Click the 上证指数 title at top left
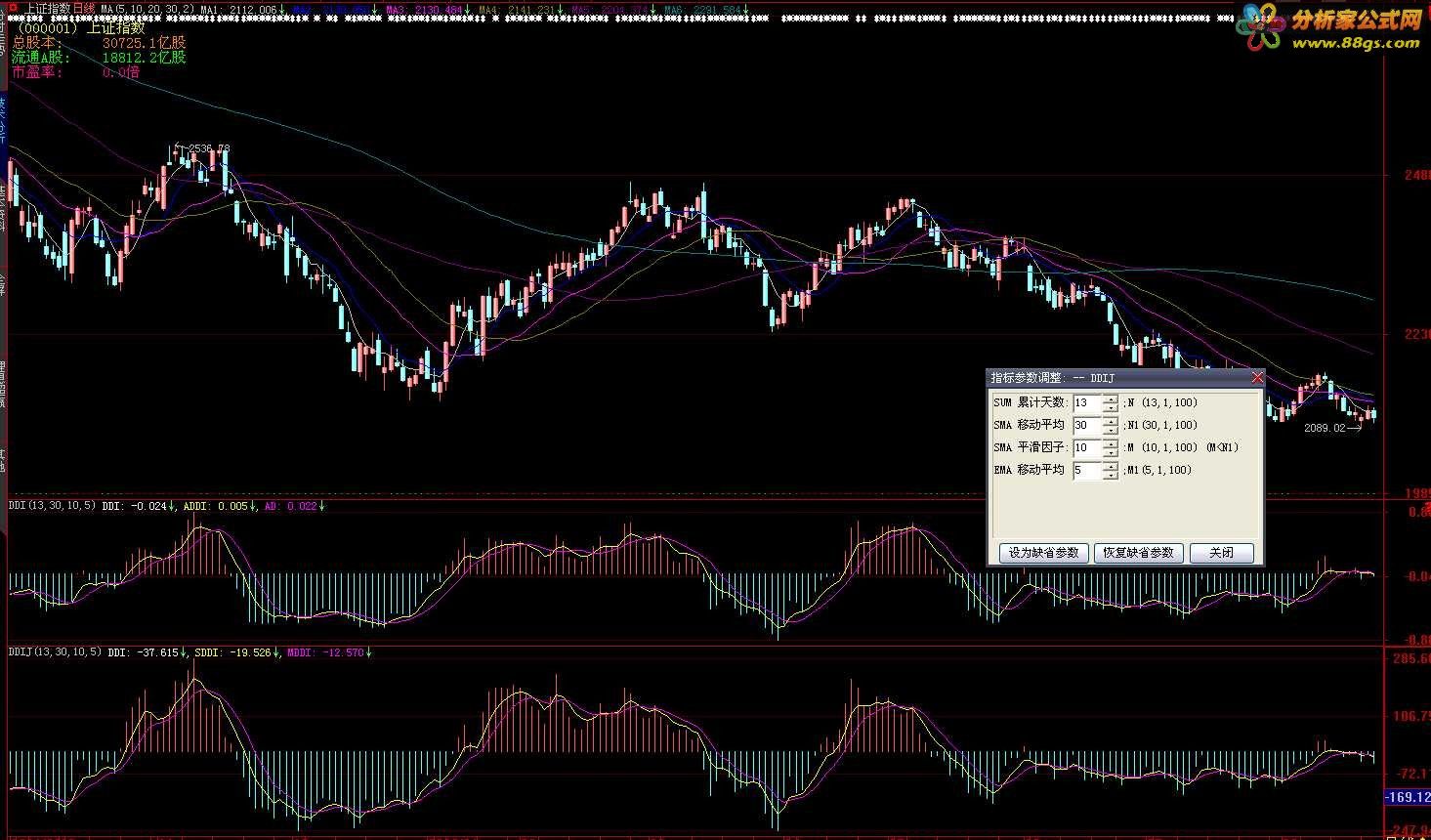The image size is (1431, 840). coord(48,8)
